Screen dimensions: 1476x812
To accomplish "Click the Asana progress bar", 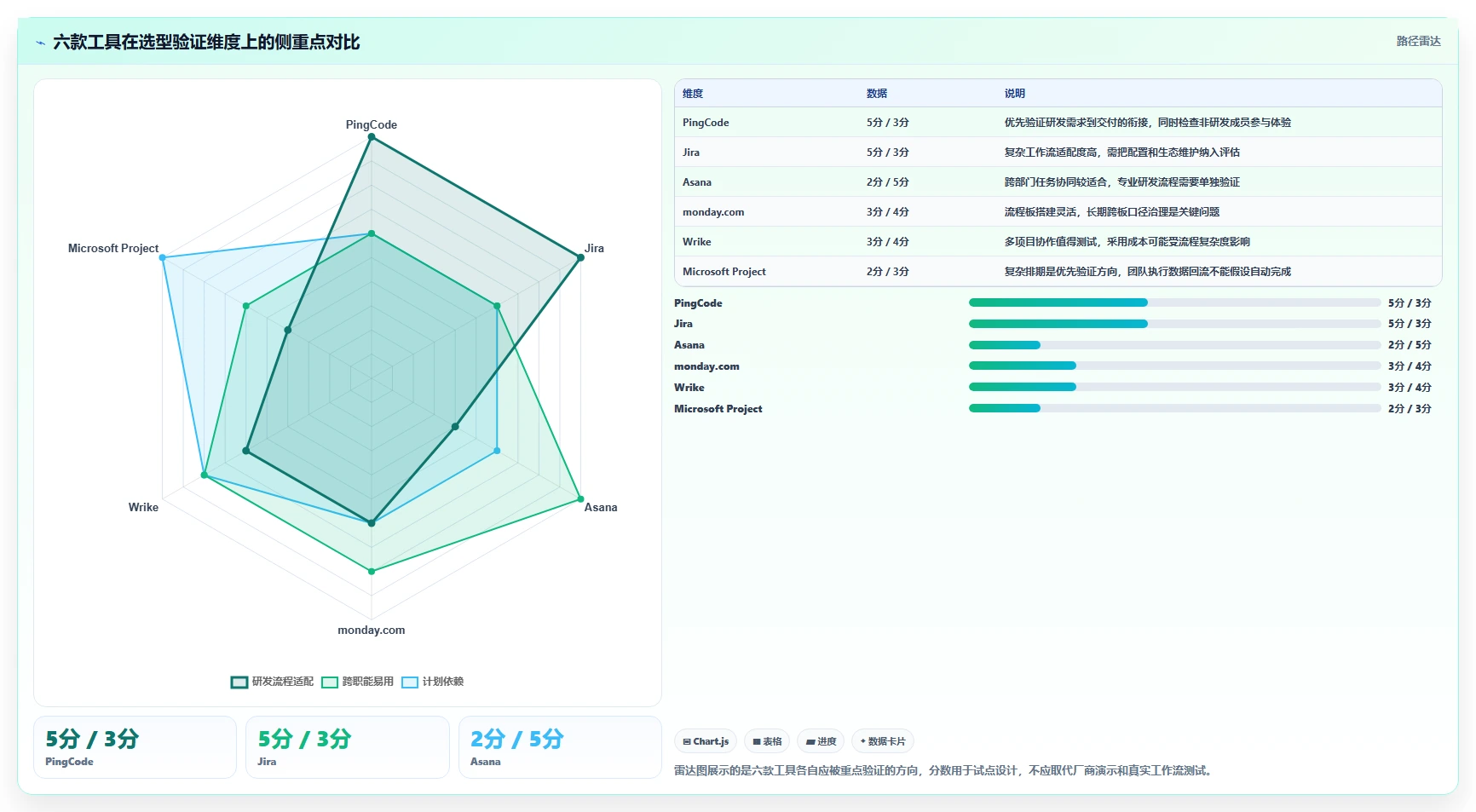I will 1174,345.
